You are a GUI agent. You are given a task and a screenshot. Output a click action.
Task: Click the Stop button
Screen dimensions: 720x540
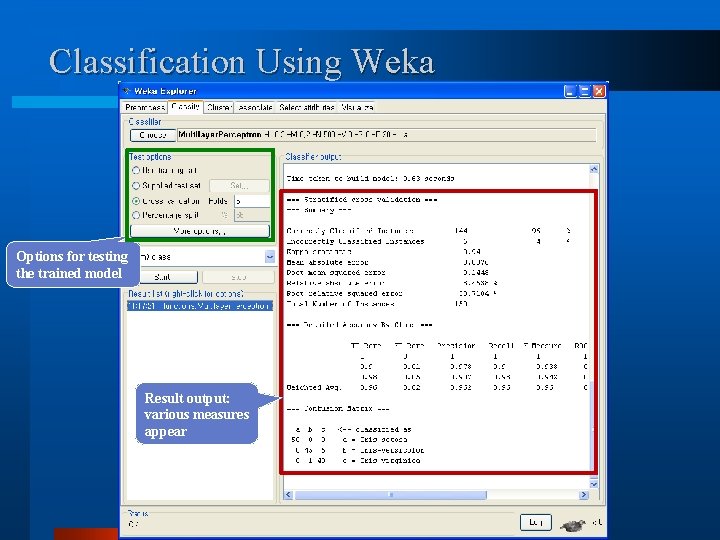coord(238,277)
